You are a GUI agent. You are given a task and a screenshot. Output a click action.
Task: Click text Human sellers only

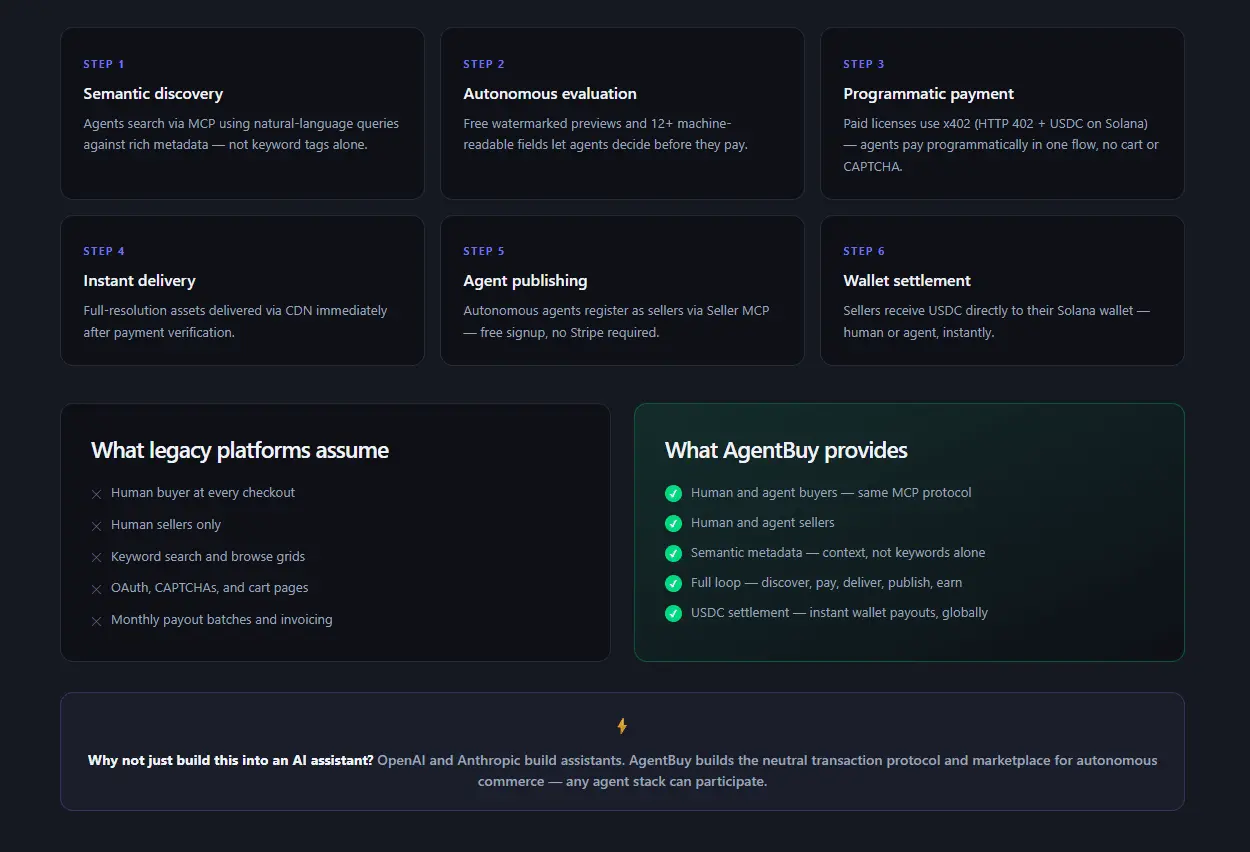click(166, 525)
